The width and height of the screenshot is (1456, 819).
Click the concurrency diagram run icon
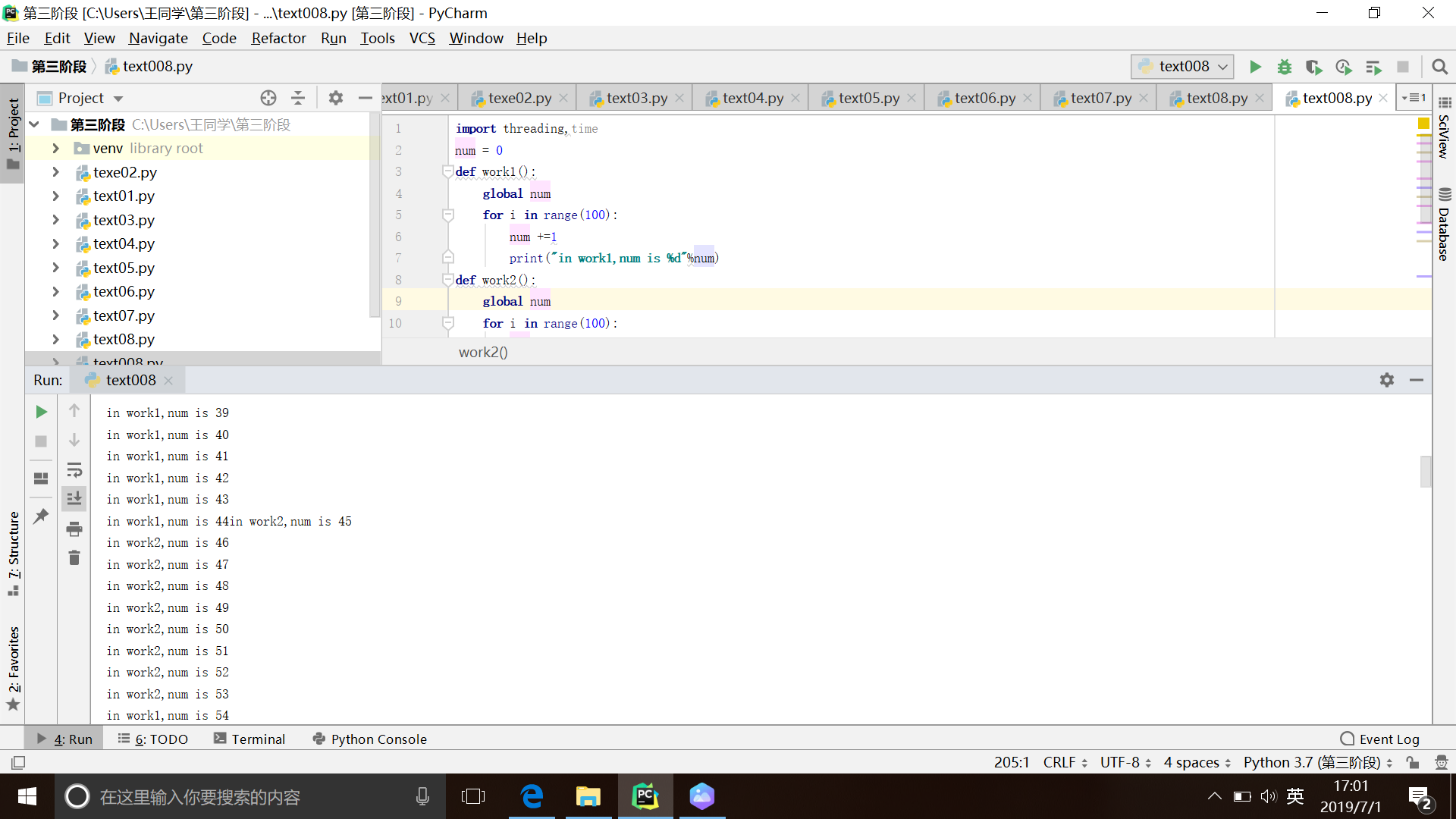tap(1373, 67)
